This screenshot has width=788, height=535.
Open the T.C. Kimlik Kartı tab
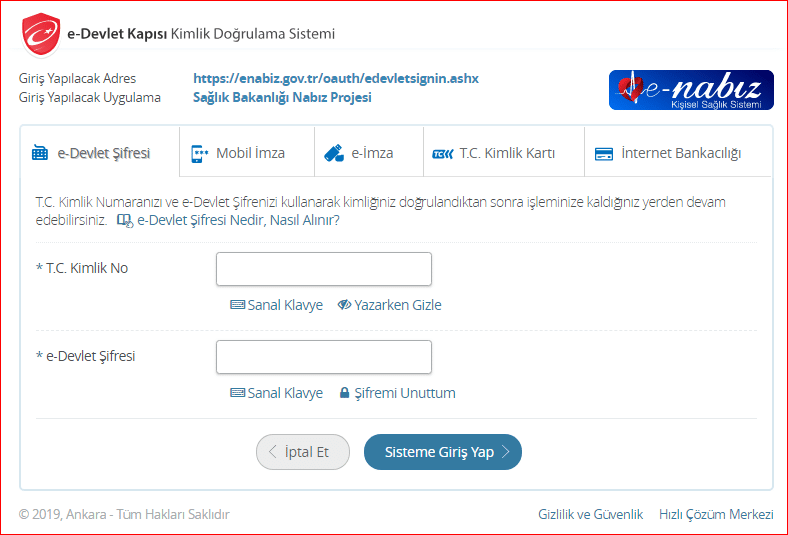pyautogui.click(x=504, y=152)
